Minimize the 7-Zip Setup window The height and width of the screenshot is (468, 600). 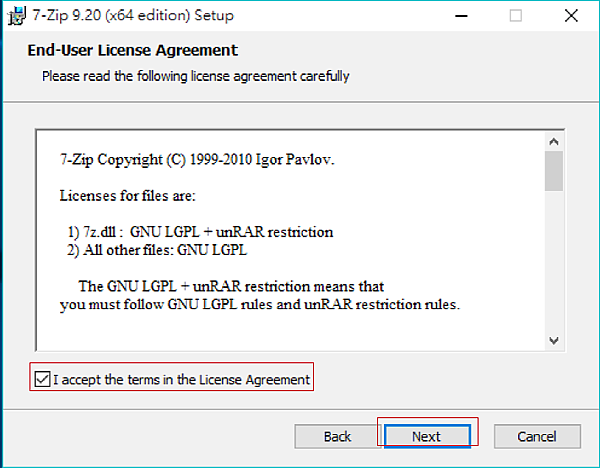coord(461,16)
